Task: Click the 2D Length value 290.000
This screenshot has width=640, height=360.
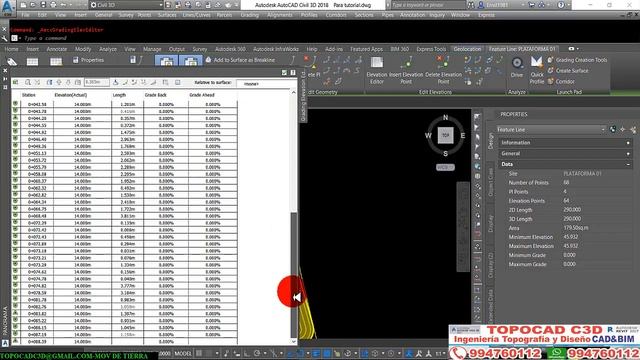Action: (572, 210)
